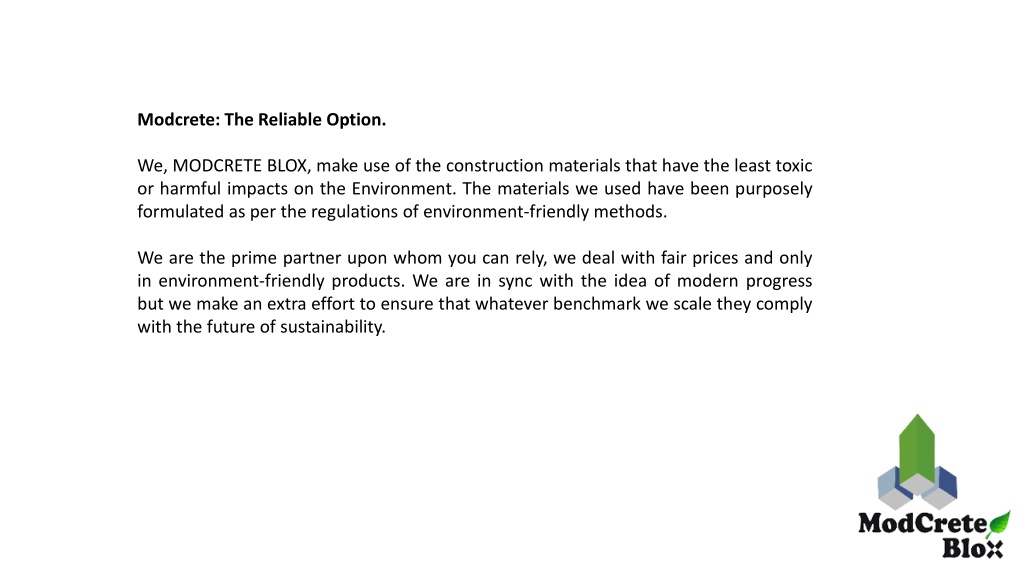
Task: Click the words 'MODCRETE BLOX' in first paragraph
Action: pyautogui.click(x=240, y=166)
